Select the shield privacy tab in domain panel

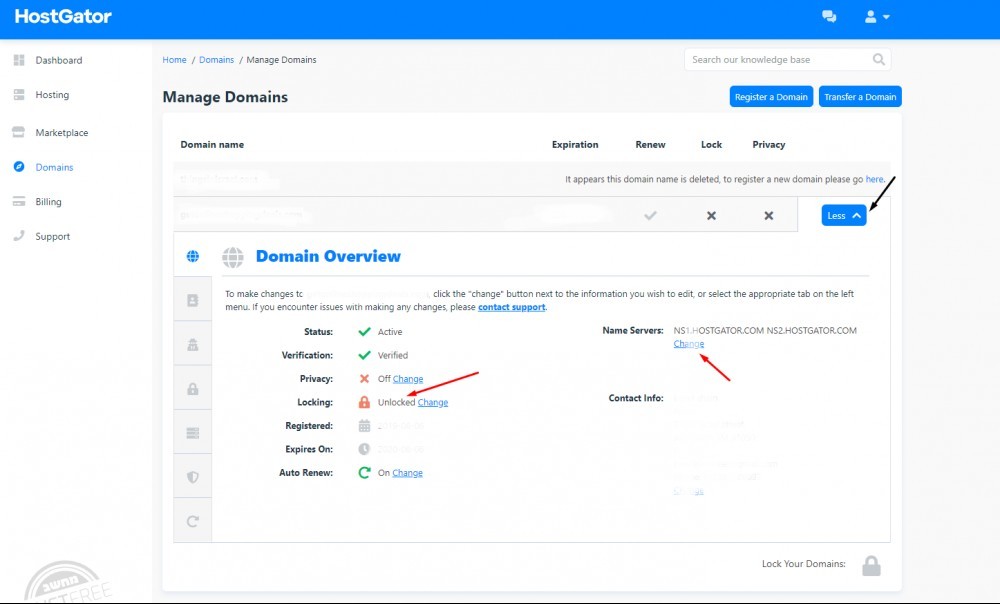[x=193, y=477]
